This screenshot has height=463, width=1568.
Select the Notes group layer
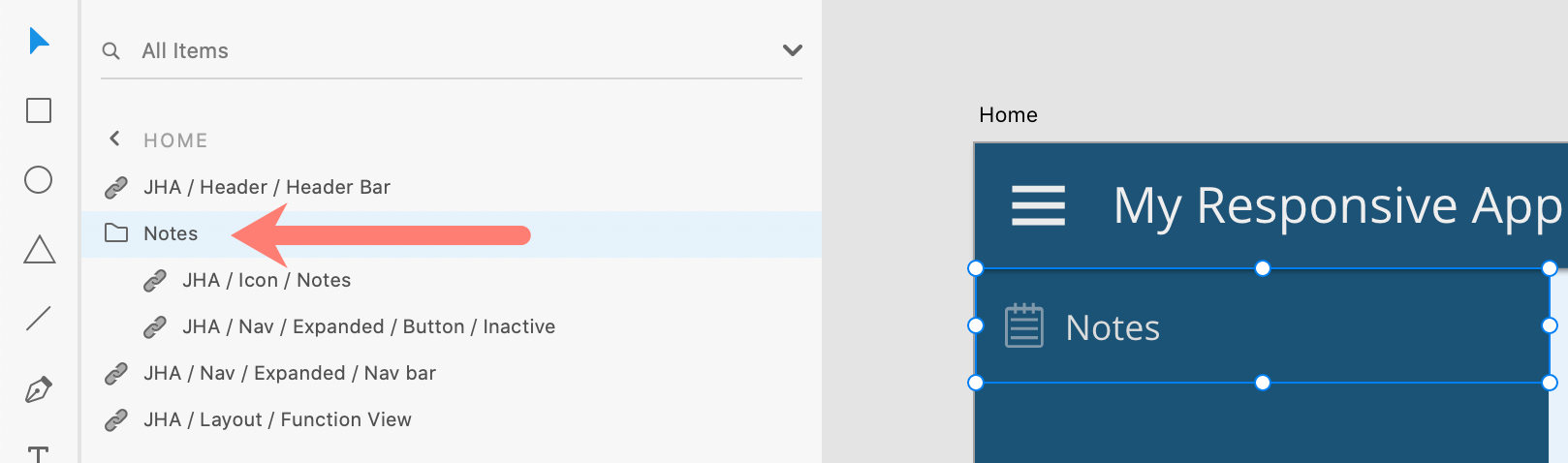[171, 233]
